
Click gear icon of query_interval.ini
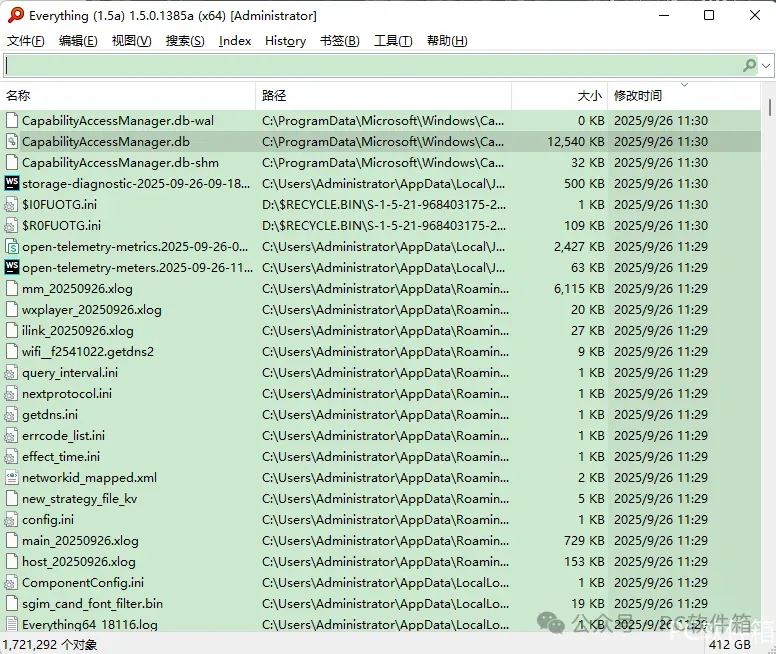click(x=11, y=372)
